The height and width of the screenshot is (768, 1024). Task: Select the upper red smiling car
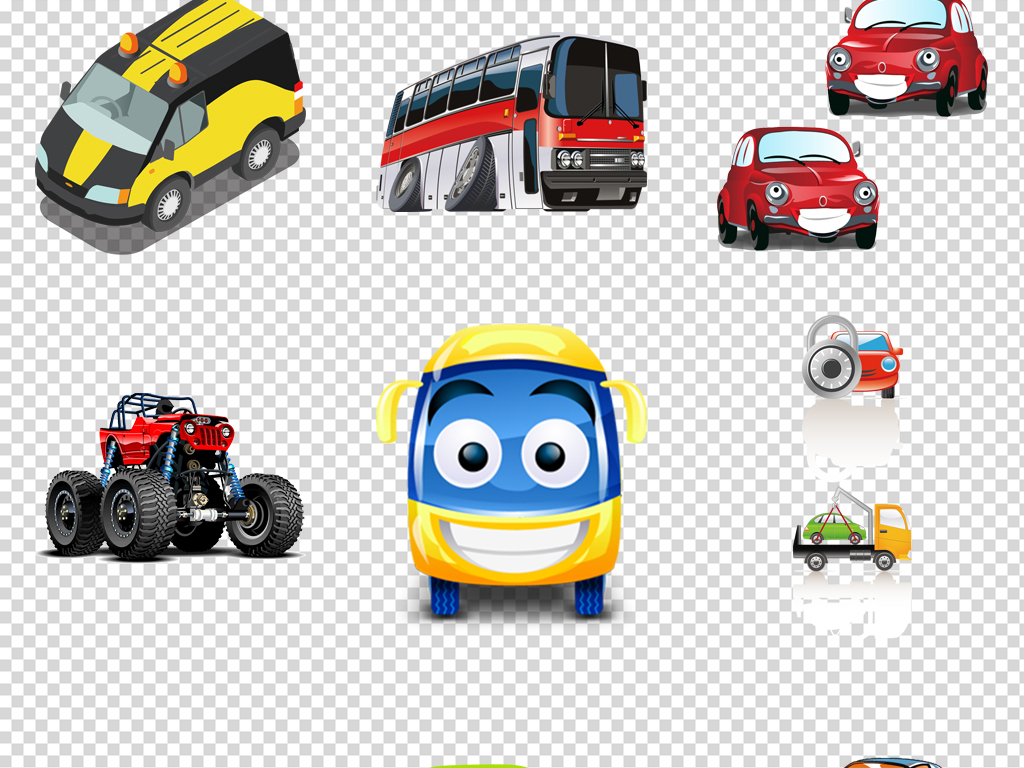point(906,55)
